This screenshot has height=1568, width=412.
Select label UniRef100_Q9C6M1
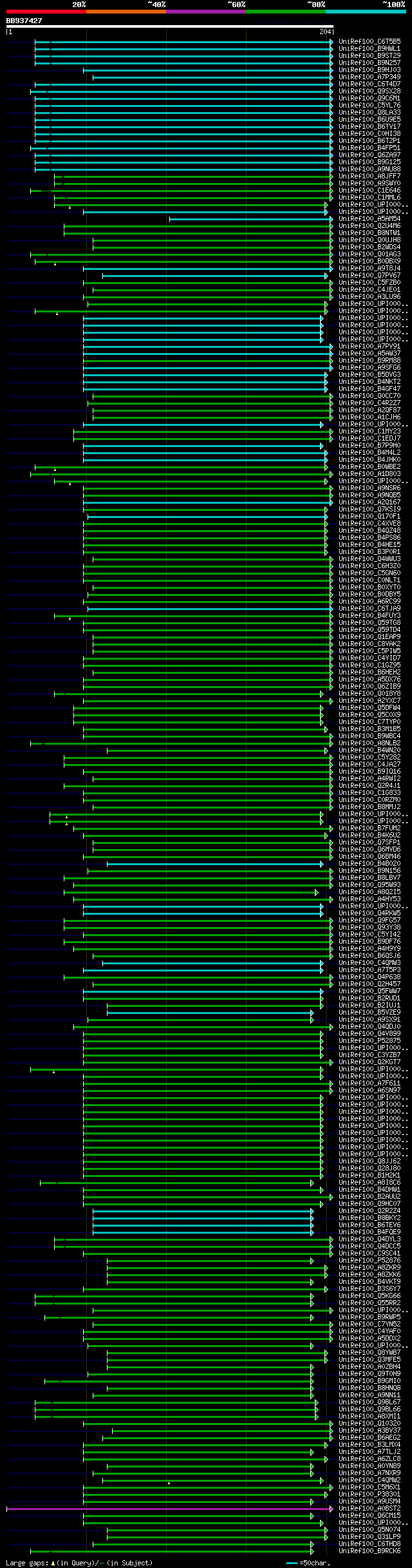[370, 99]
